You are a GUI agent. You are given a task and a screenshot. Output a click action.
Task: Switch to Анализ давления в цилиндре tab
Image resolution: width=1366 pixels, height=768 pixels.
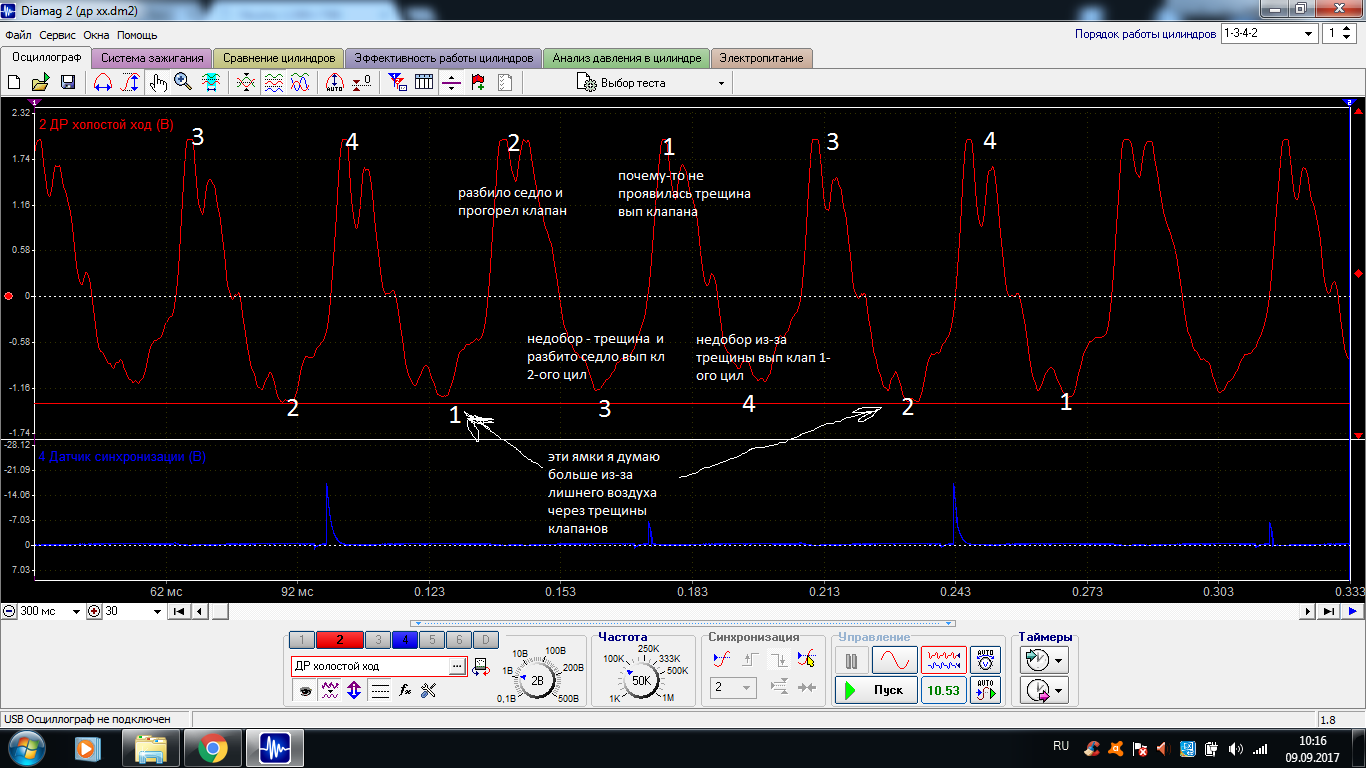(627, 58)
